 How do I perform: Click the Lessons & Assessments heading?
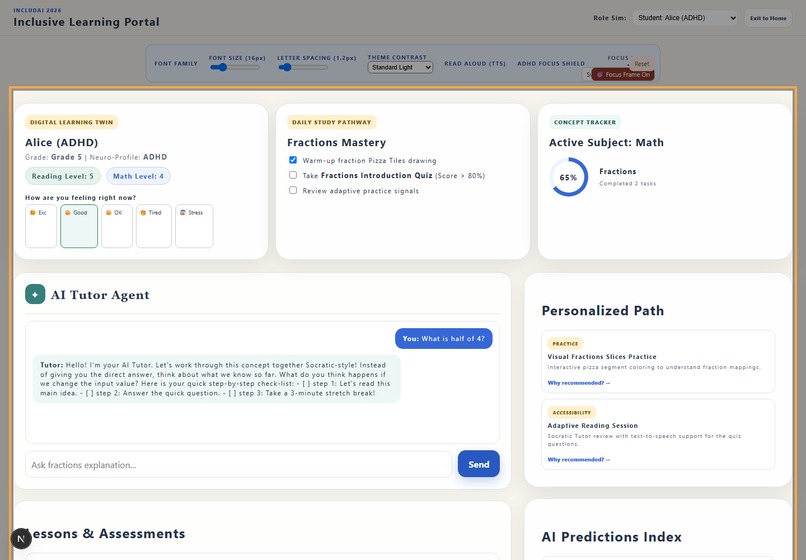(105, 534)
